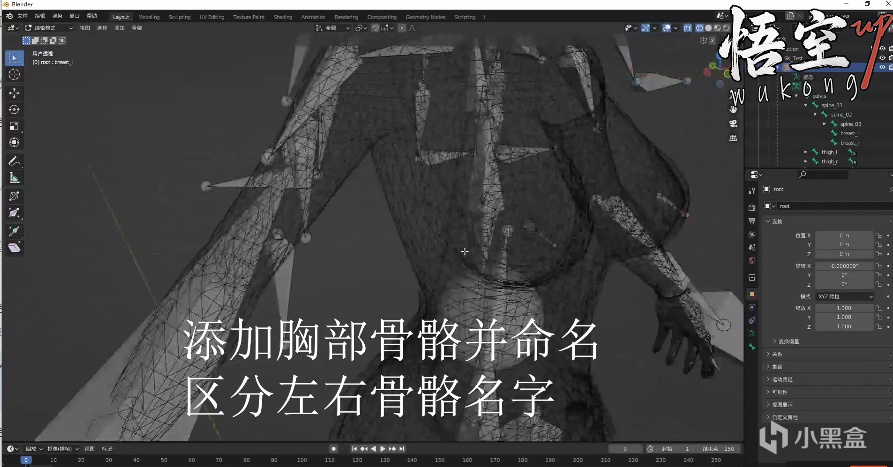This screenshot has height=467, width=893.
Task: Switch to the Sculpting workspace tab
Action: tap(179, 17)
